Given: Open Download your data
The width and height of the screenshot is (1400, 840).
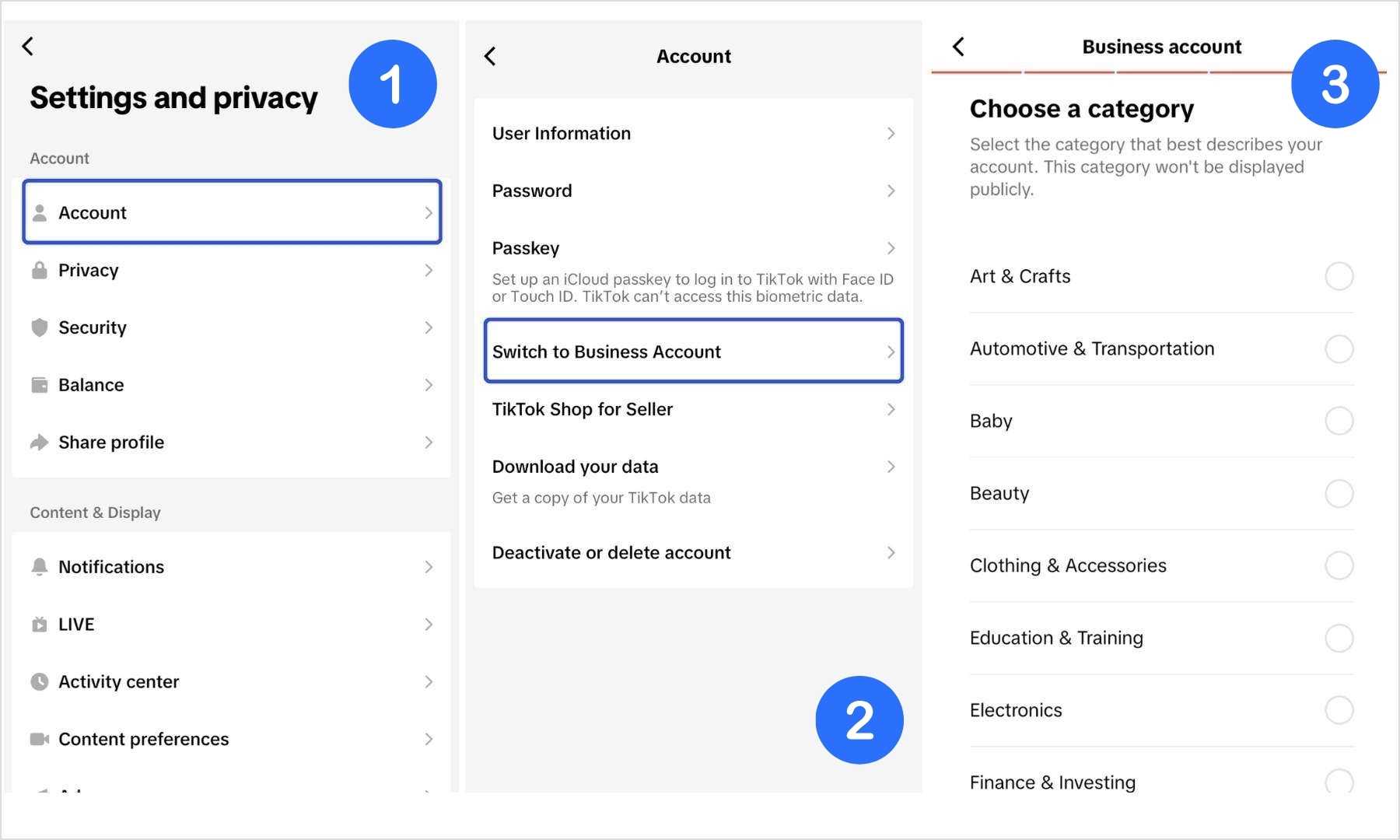Looking at the screenshot, I should (x=693, y=482).
